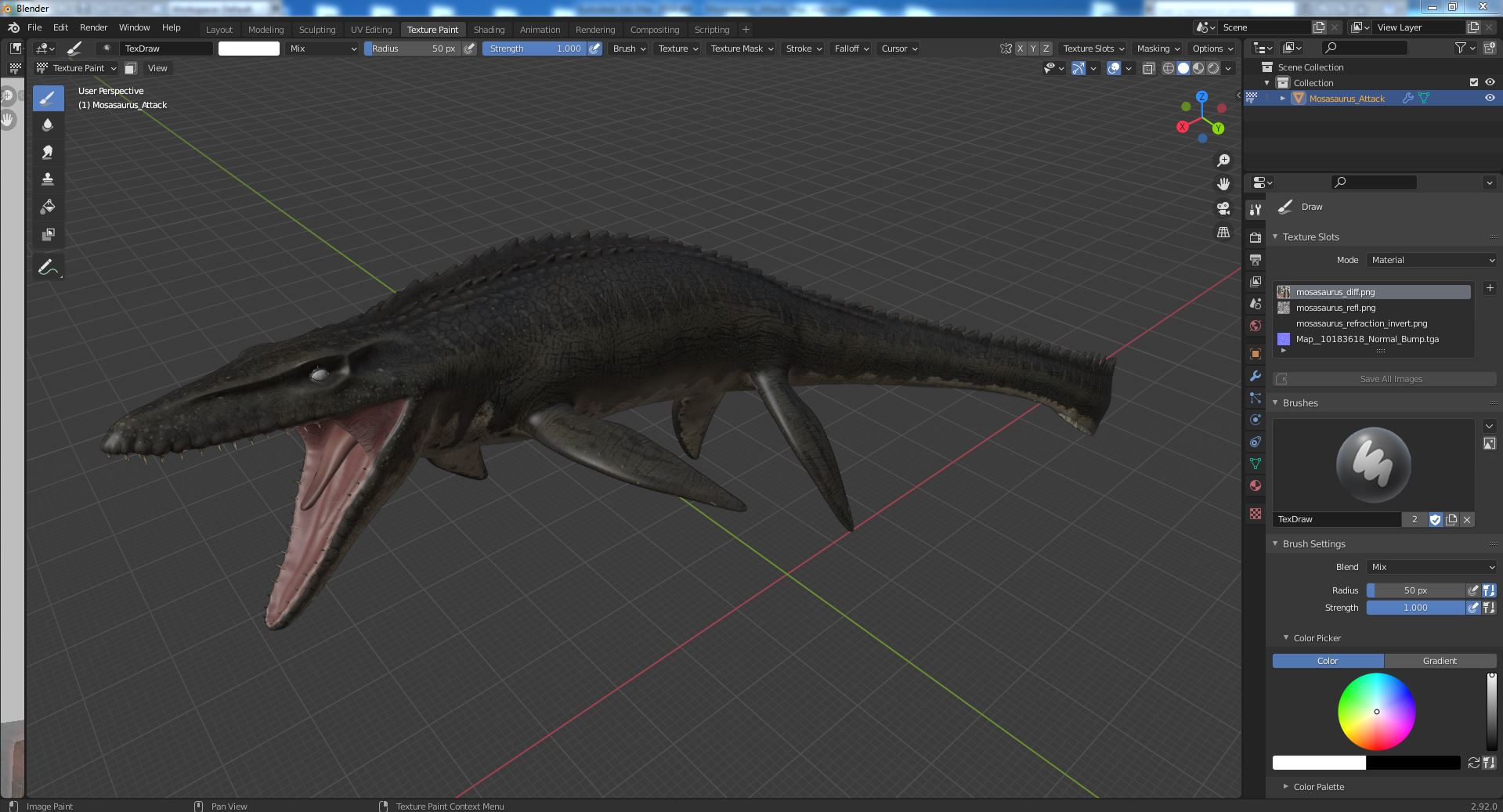1503x812 pixels.
Task: Adjust the Strength slider in header
Action: pyautogui.click(x=534, y=49)
